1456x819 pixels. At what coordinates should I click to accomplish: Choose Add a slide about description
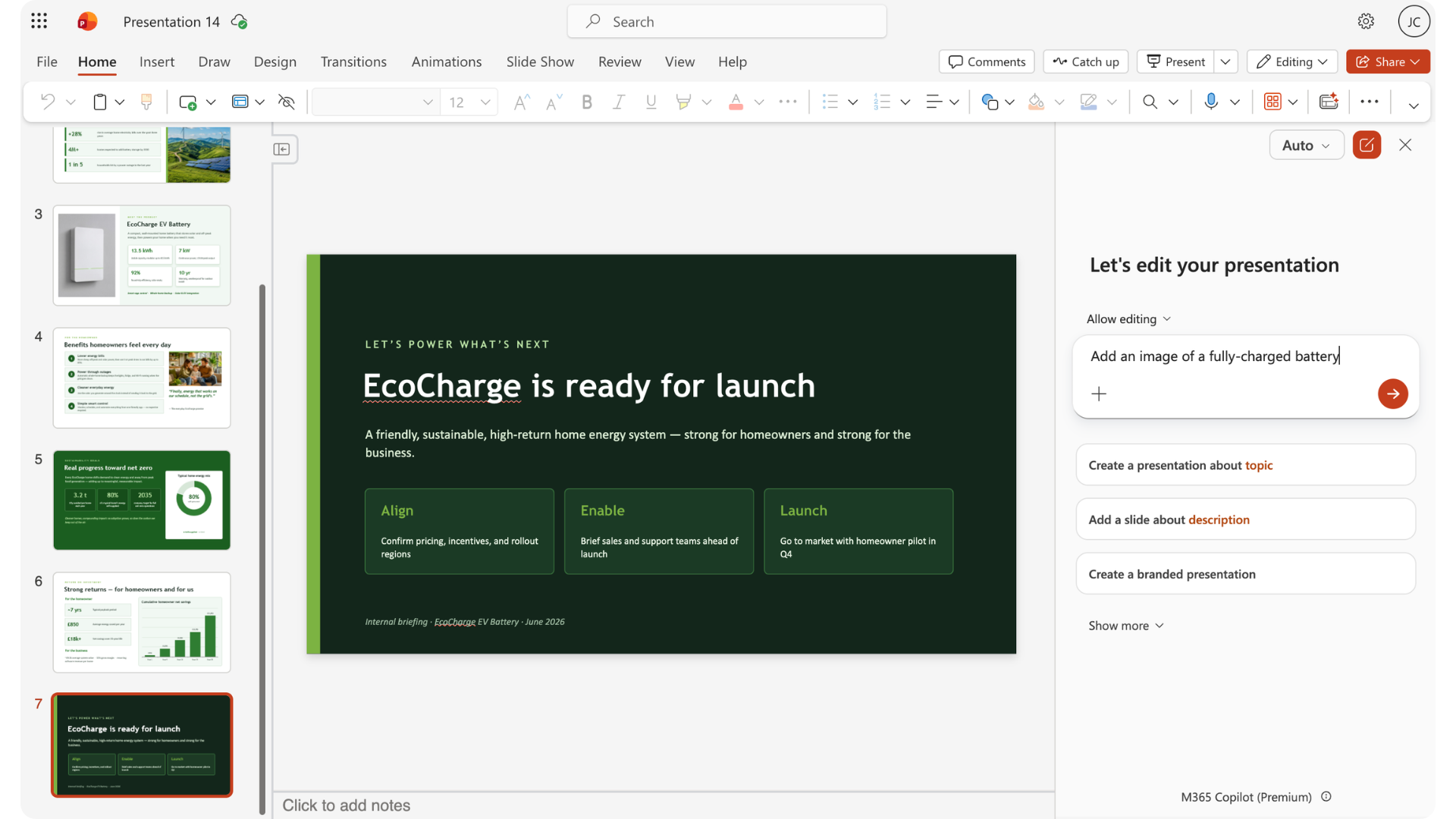tap(1245, 519)
